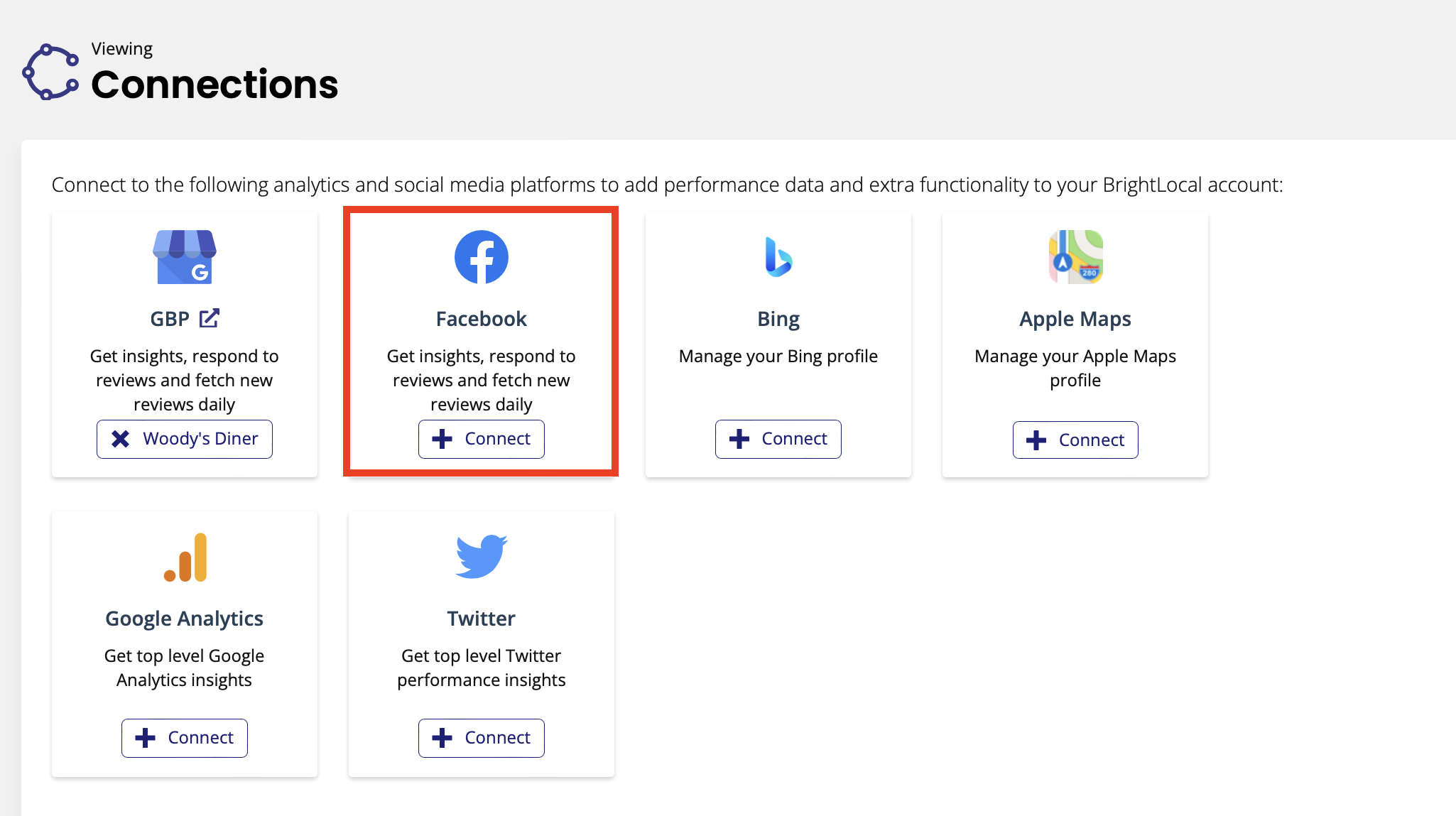Click the 'Viewing' label above the title
The height and width of the screenshot is (816, 1456).
[x=122, y=49]
